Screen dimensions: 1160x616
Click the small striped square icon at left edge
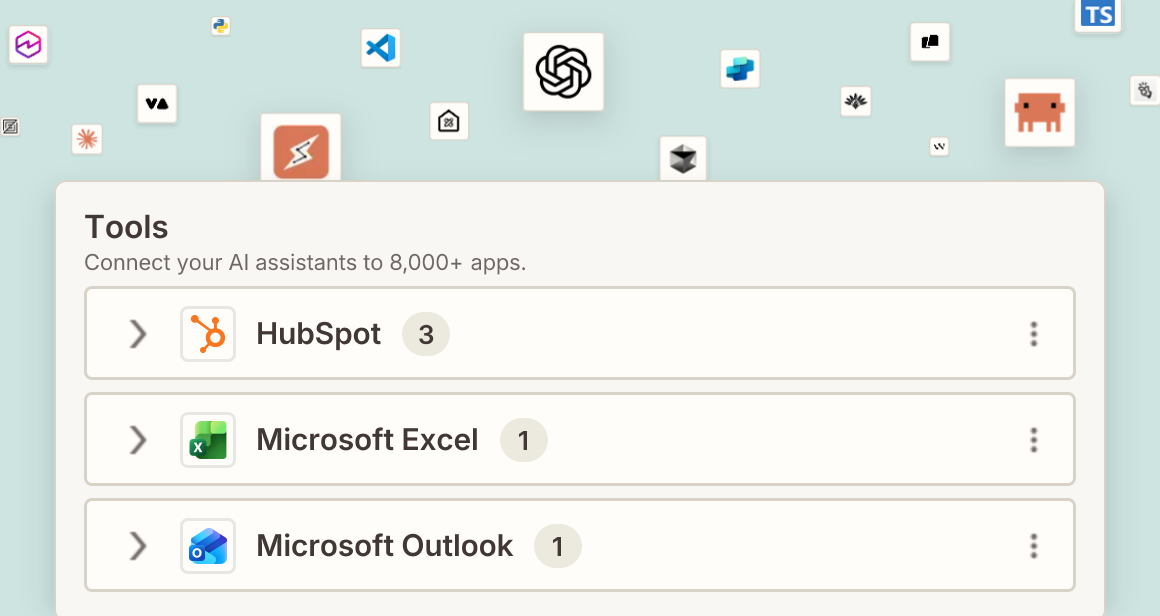click(10, 126)
